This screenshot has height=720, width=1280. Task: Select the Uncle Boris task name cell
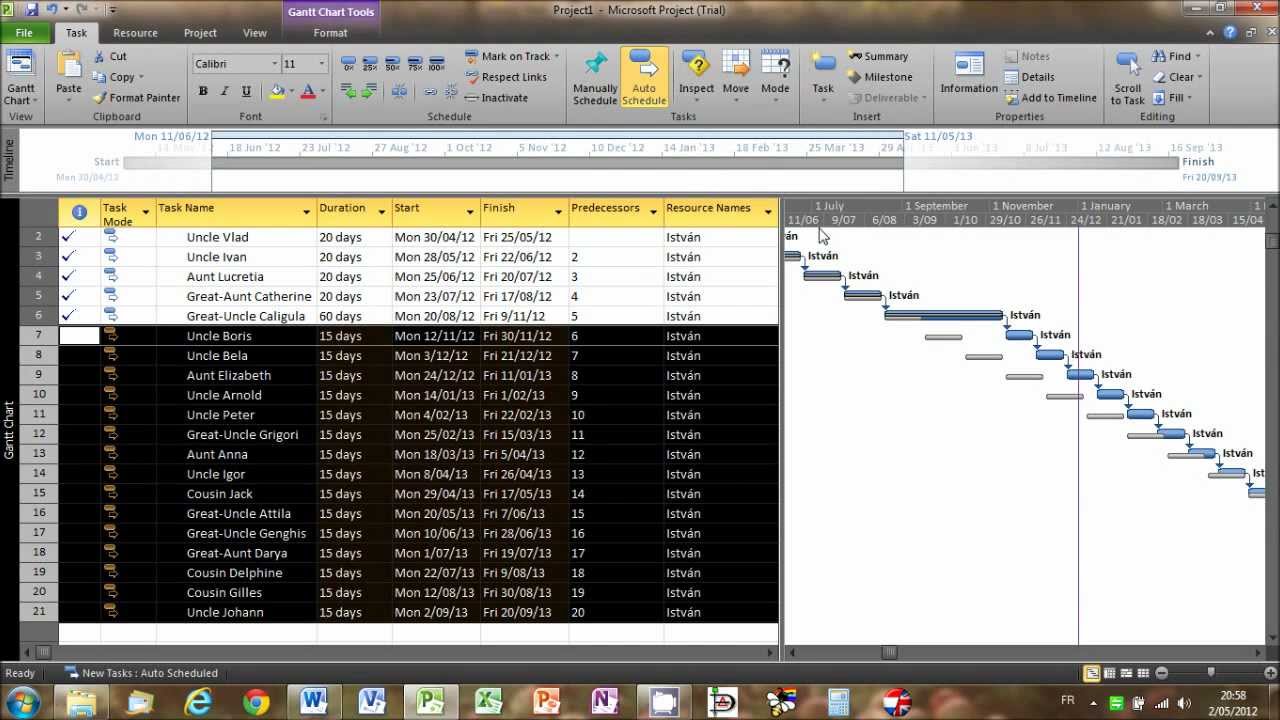pos(236,336)
